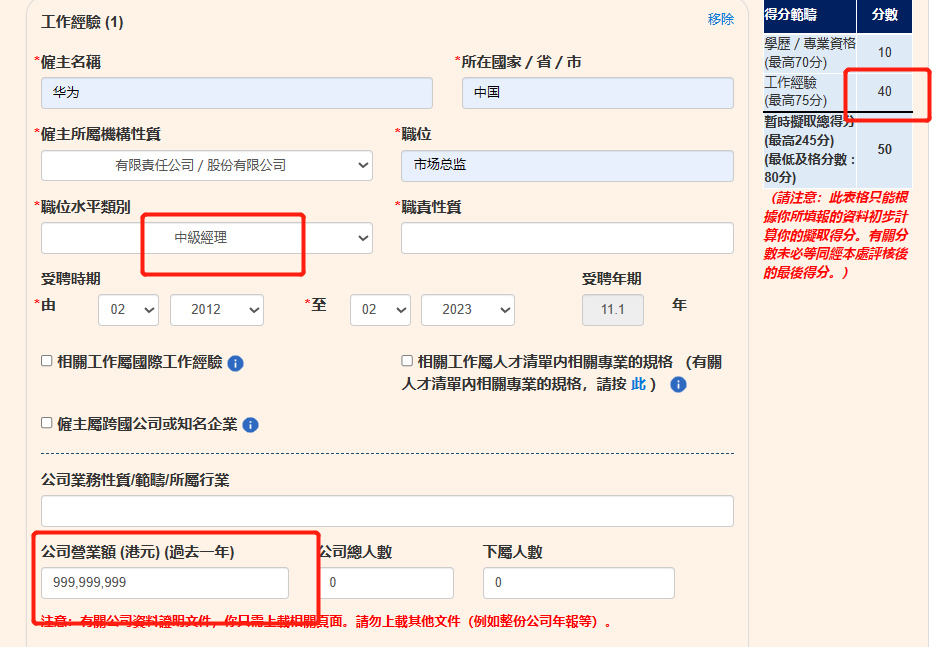Enable the 僱主屬跨國公司或知名企業 checkbox
Screen dimensions: 950x647
coord(47,423)
